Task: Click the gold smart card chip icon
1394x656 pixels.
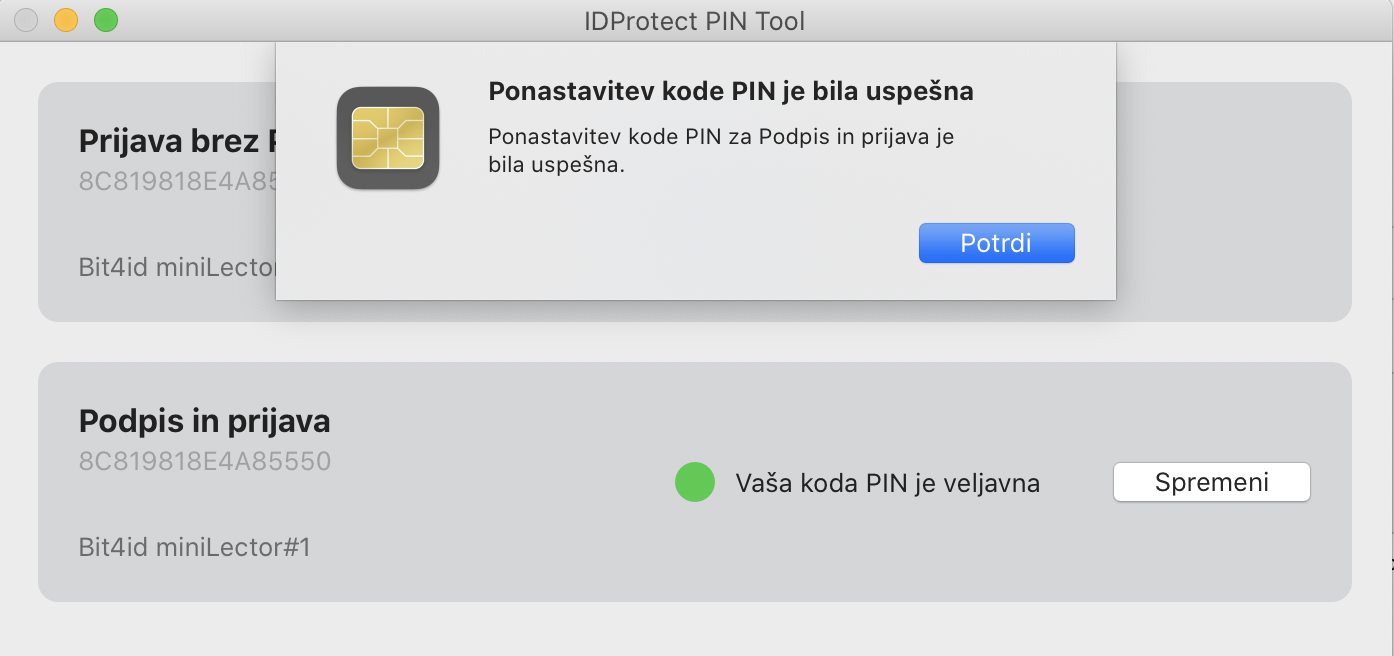Action: [x=388, y=138]
